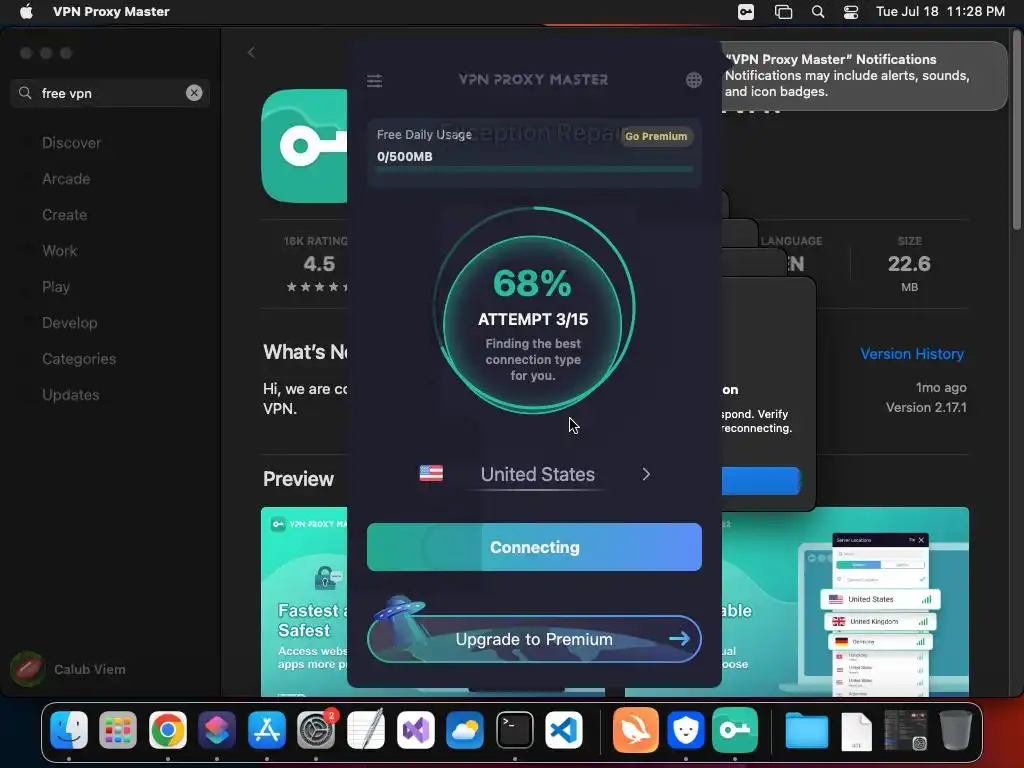The image size is (1024, 768).
Task: Go back in the App Store
Action: coord(251,52)
